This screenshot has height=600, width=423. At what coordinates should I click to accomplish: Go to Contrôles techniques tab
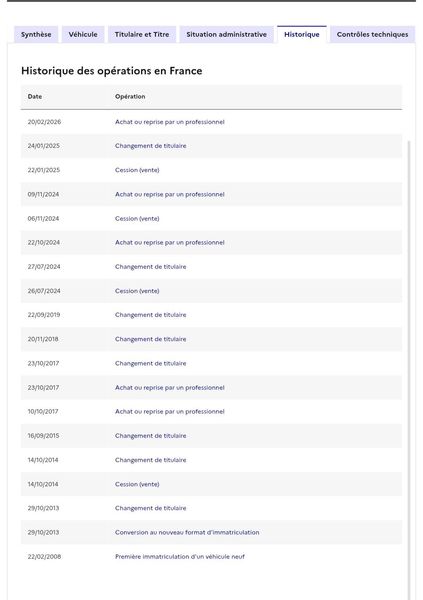pyautogui.click(x=372, y=34)
